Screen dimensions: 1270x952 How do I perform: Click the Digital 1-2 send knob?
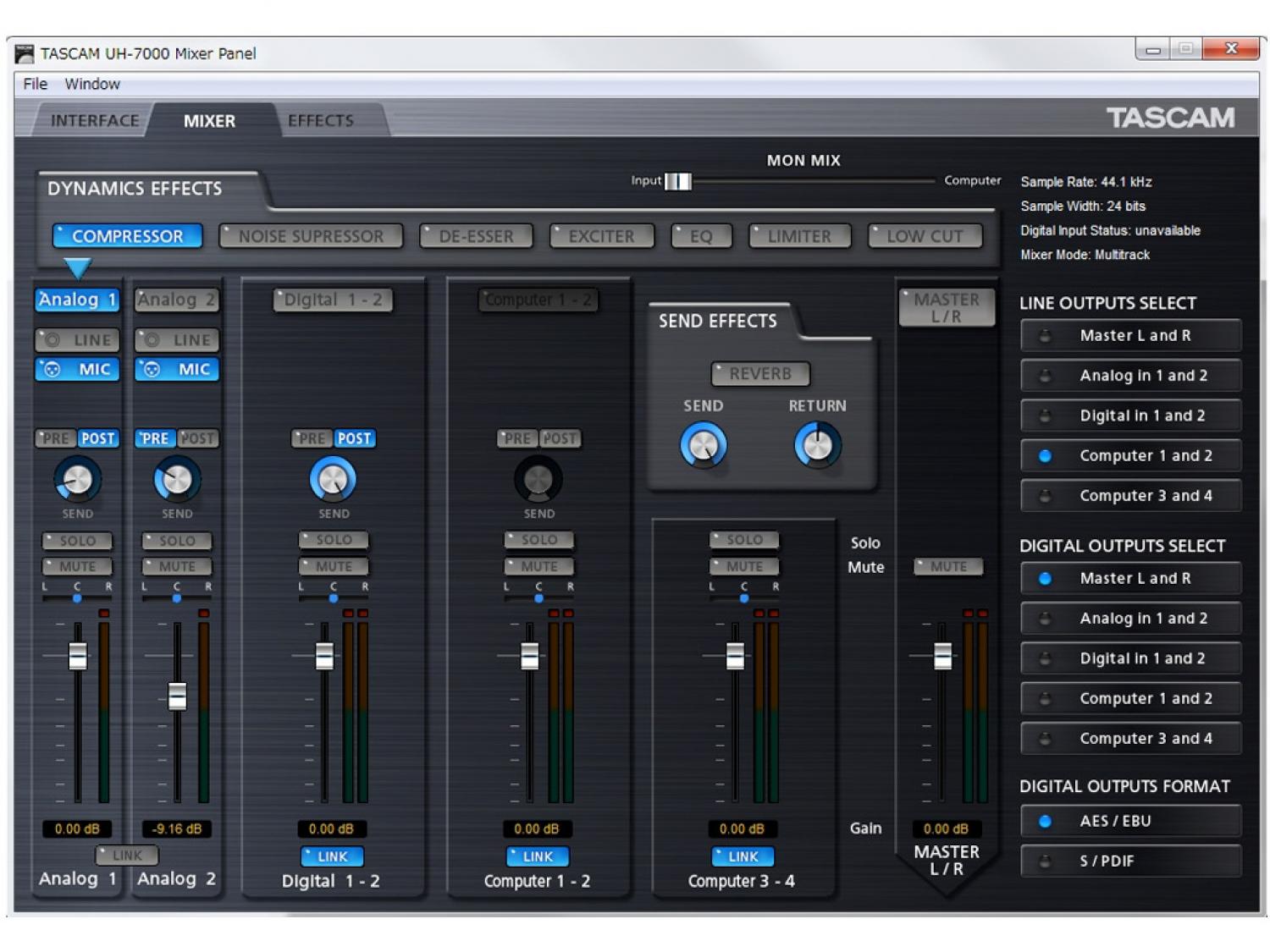tap(333, 480)
